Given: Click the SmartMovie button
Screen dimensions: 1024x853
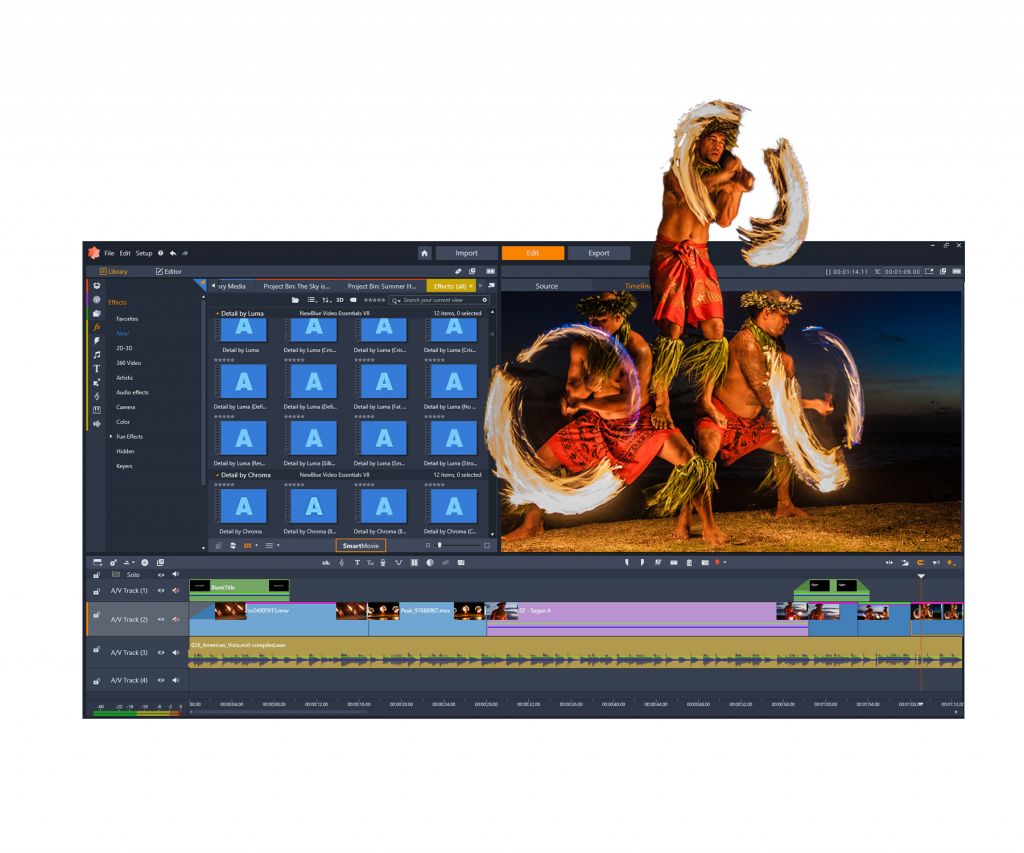Looking at the screenshot, I should pyautogui.click(x=360, y=546).
